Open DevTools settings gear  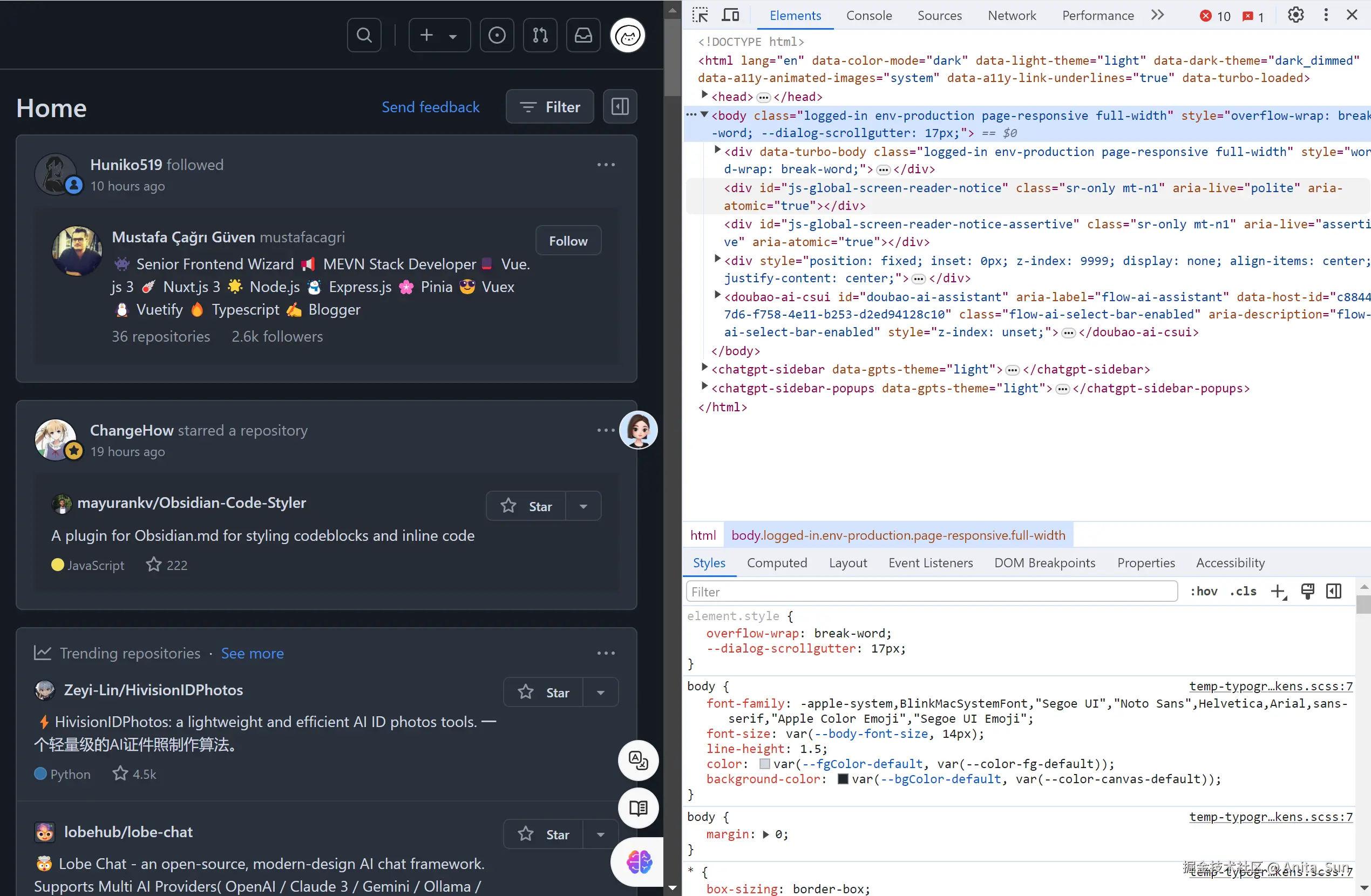[x=1295, y=15]
